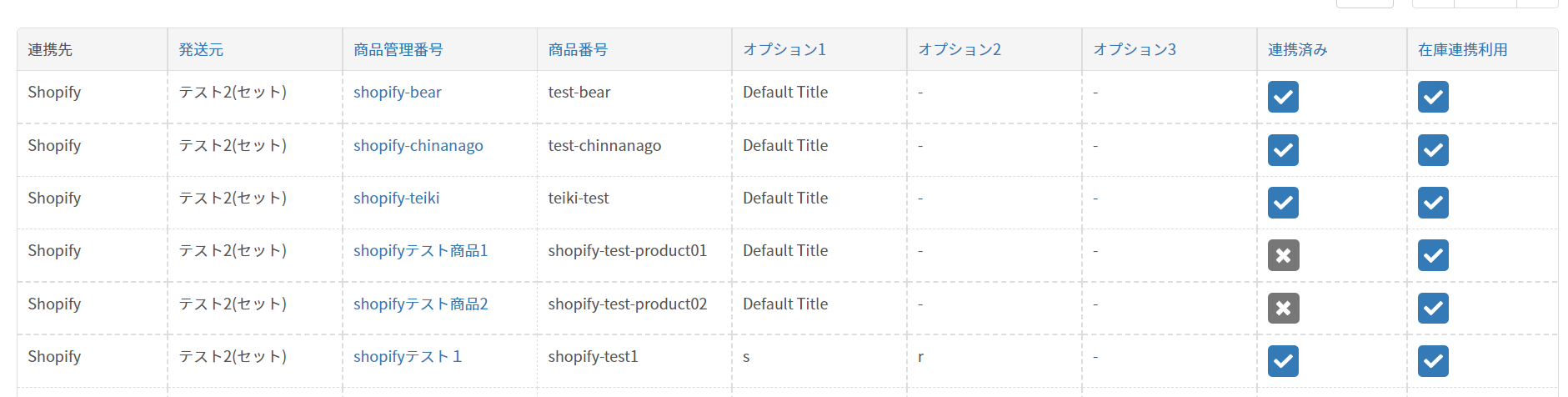The width and height of the screenshot is (1568, 397).
Task: Click linked checkmark icon for shopify-bear row
Action: point(1283,97)
